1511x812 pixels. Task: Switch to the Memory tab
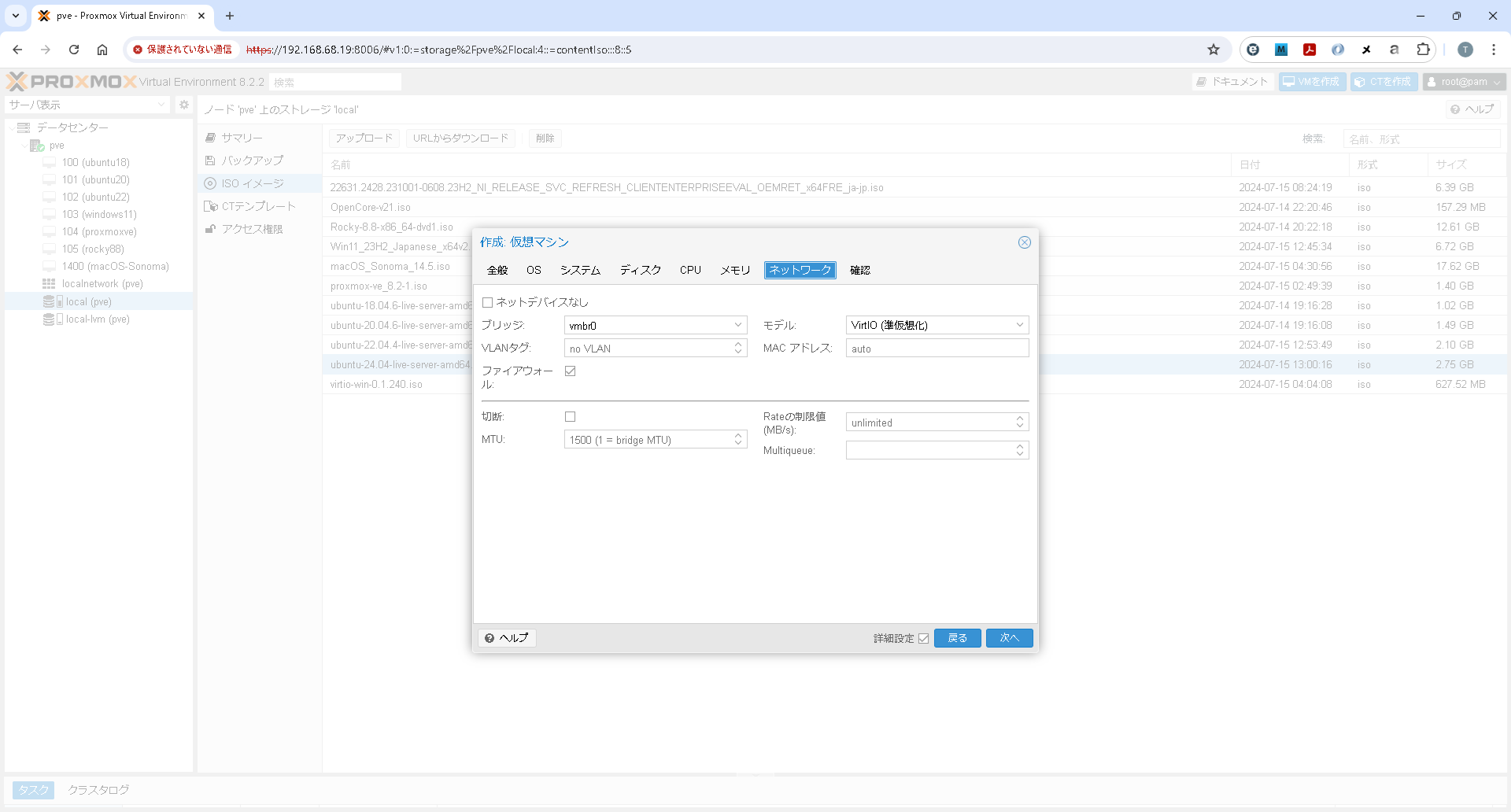coord(735,270)
